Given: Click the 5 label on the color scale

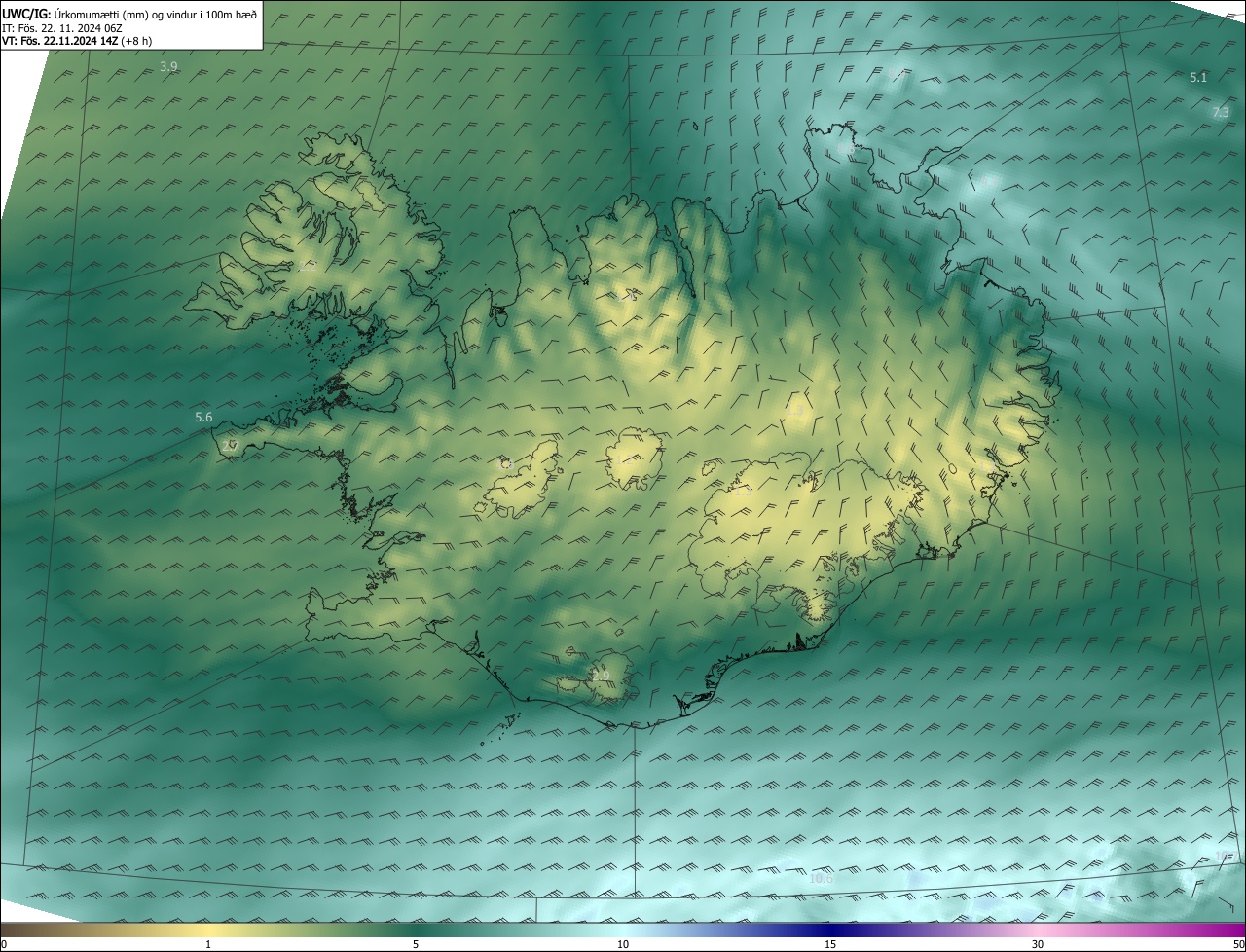Looking at the screenshot, I should click(x=416, y=944).
